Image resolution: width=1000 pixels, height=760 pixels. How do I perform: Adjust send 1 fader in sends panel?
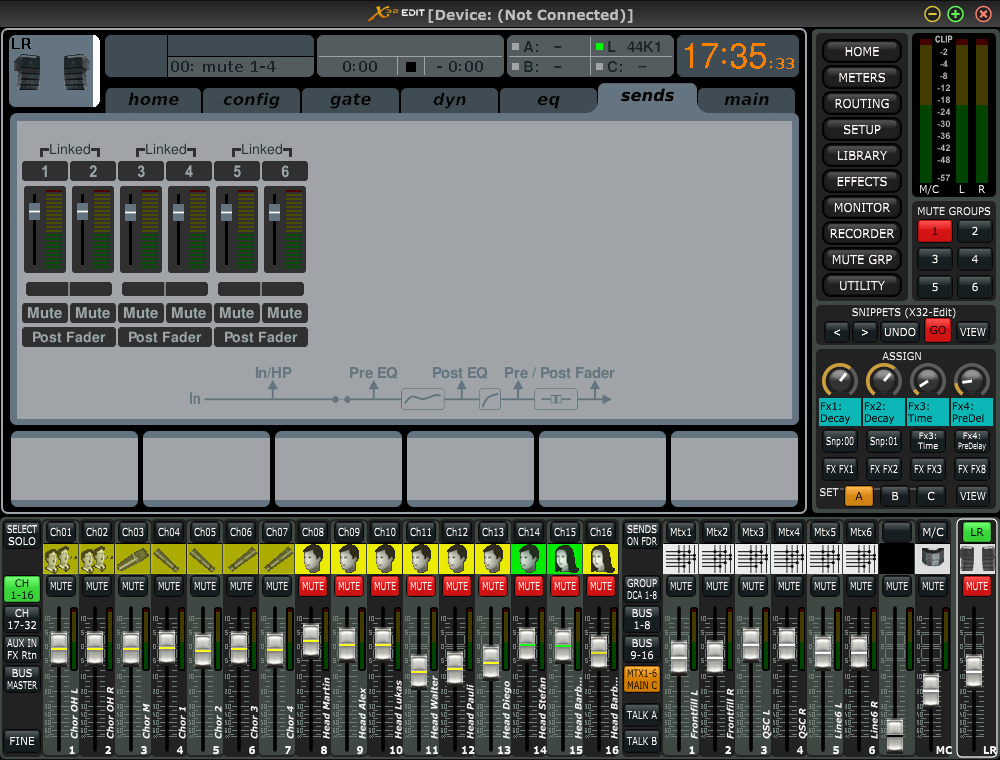(34, 211)
